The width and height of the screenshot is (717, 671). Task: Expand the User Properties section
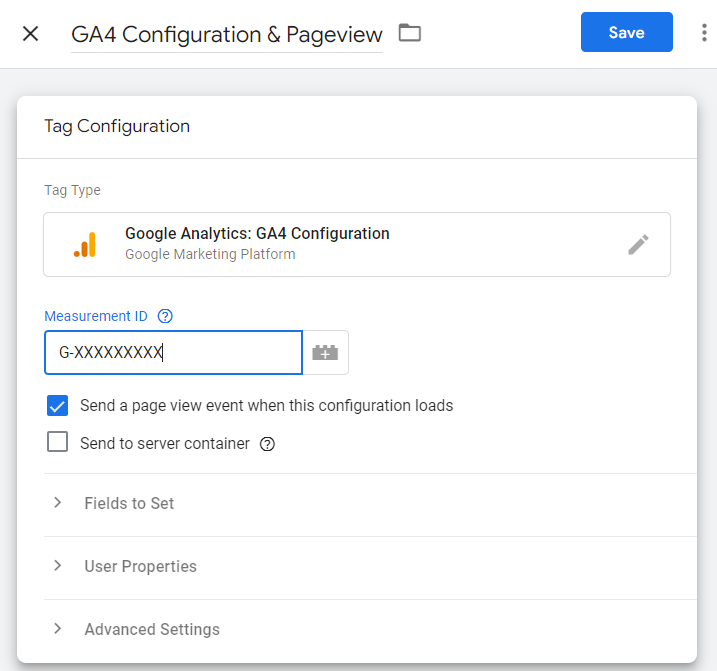click(x=140, y=566)
